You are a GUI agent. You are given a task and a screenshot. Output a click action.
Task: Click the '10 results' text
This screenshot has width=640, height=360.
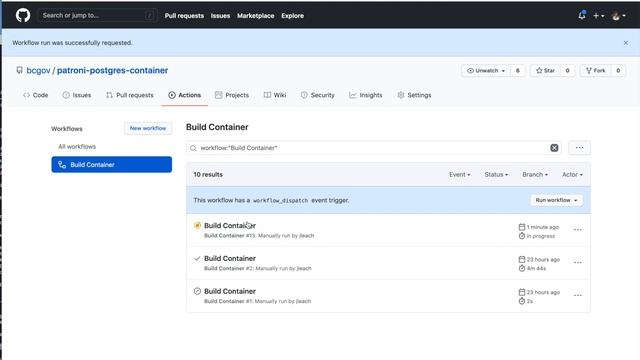[208, 175]
